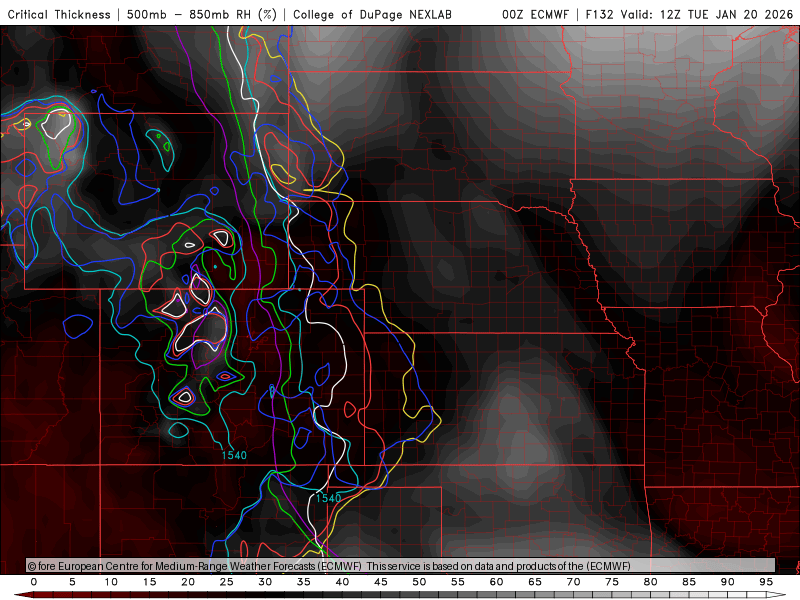Screen dimensions: 800x600
Task: Click the colorbar value "70"
Action: click(x=573, y=582)
